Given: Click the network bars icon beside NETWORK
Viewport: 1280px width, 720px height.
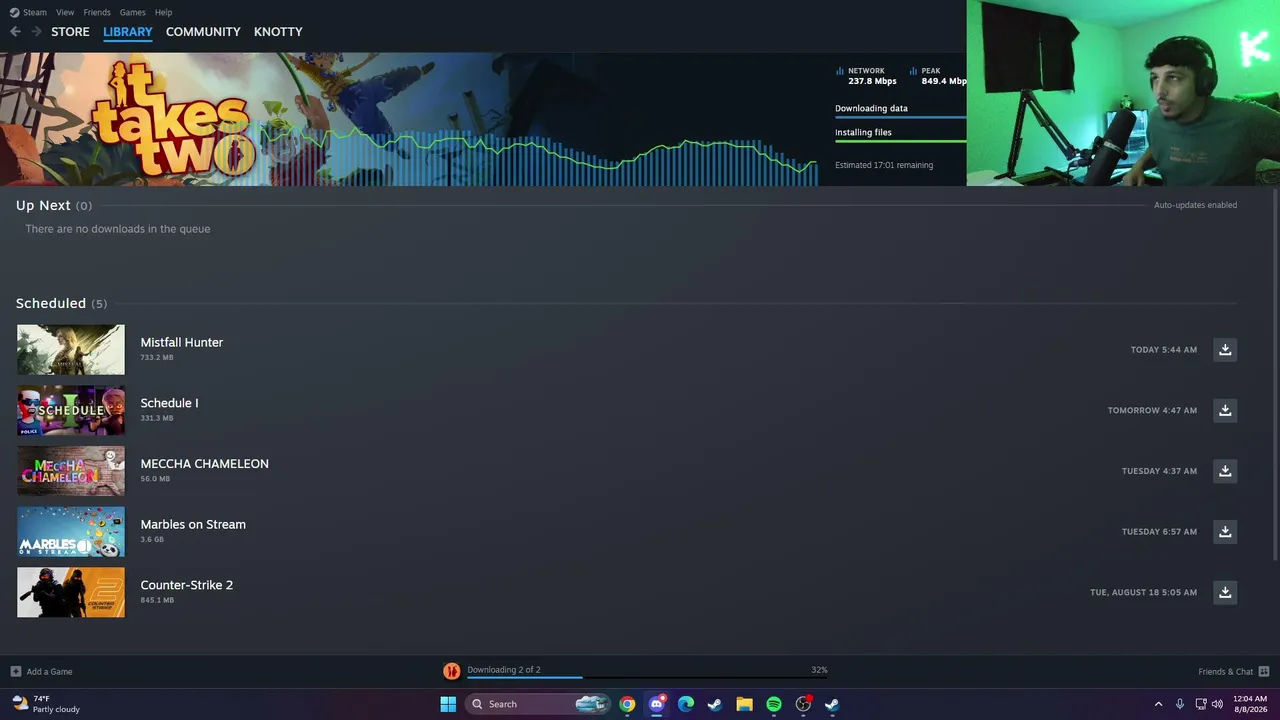Looking at the screenshot, I should tap(840, 71).
